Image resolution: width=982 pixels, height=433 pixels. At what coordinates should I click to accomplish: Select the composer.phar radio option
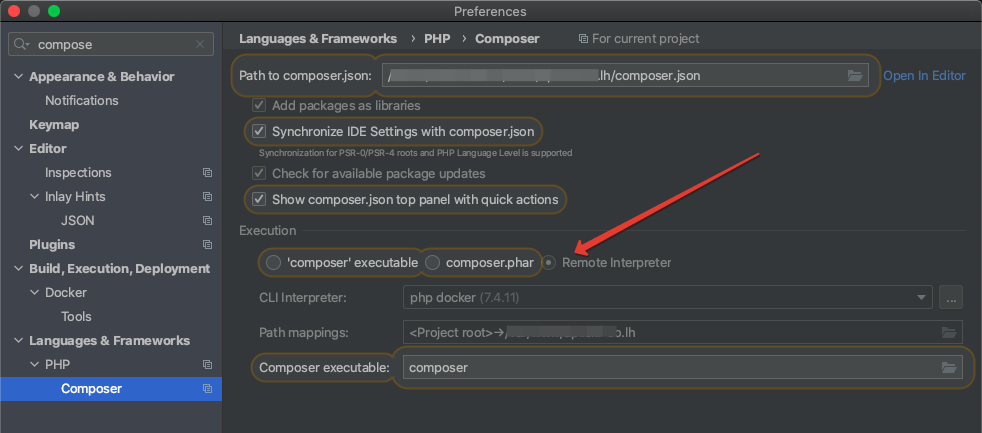pos(432,263)
